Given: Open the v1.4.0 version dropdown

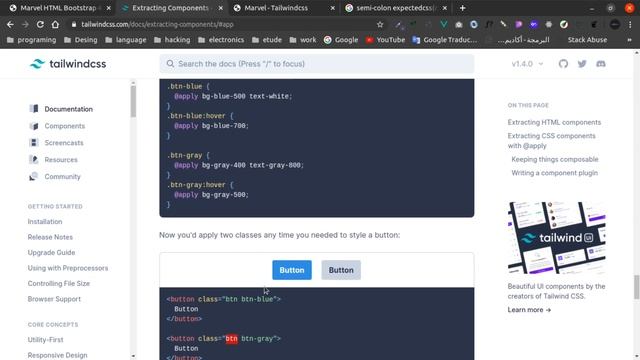Looking at the screenshot, I should pyautogui.click(x=527, y=64).
